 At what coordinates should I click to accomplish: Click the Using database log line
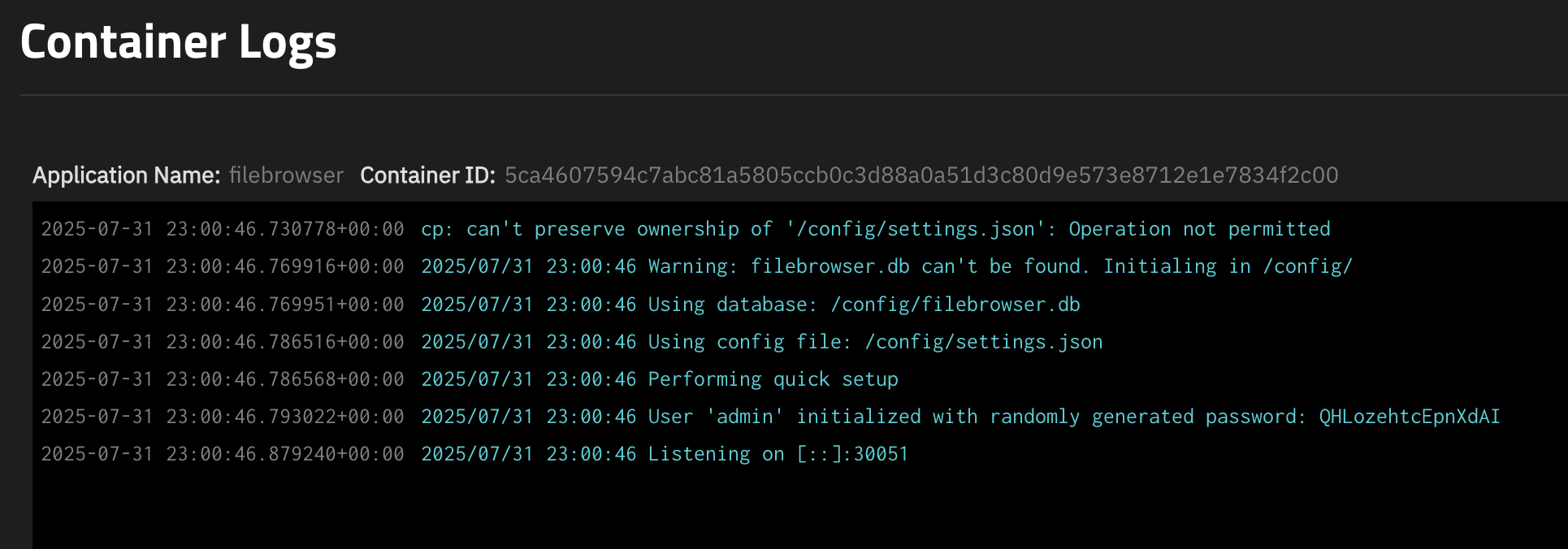750,305
